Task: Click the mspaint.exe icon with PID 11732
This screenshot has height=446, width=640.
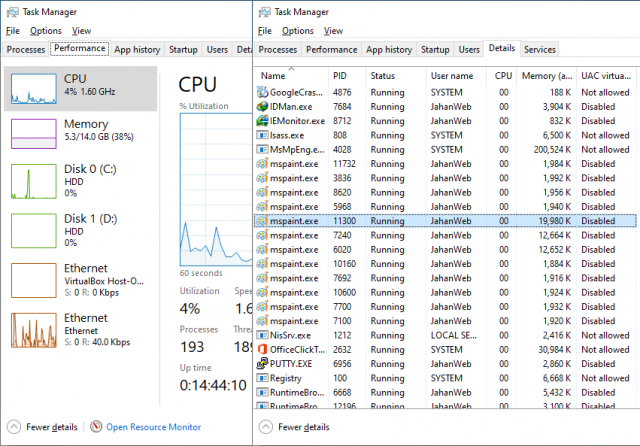Action: (262, 164)
